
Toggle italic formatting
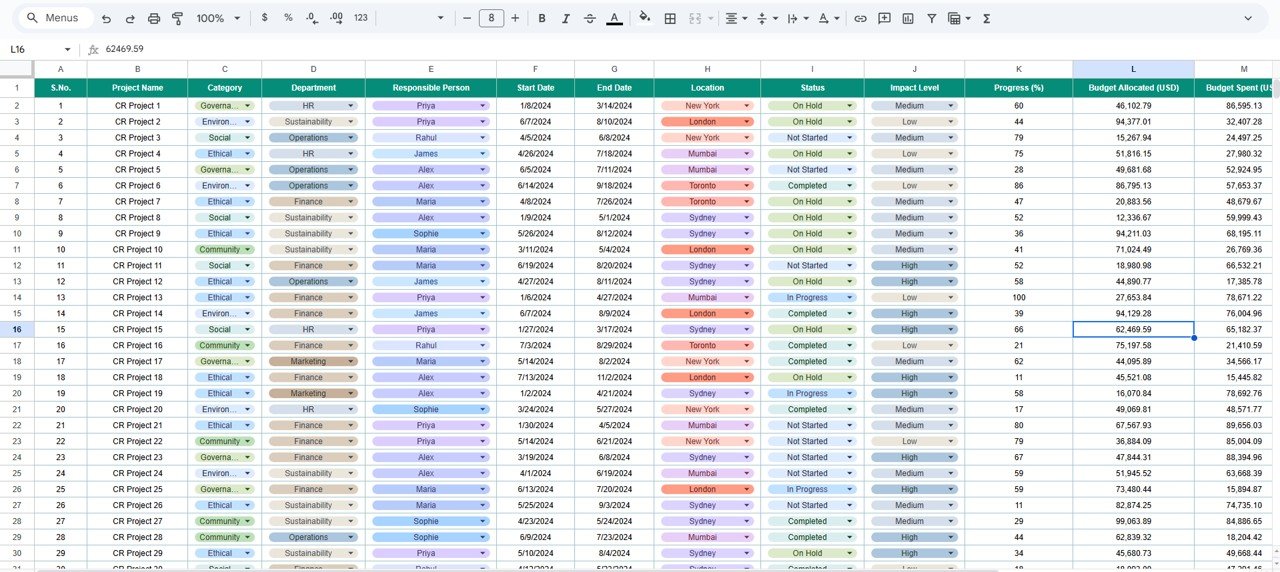click(566, 18)
